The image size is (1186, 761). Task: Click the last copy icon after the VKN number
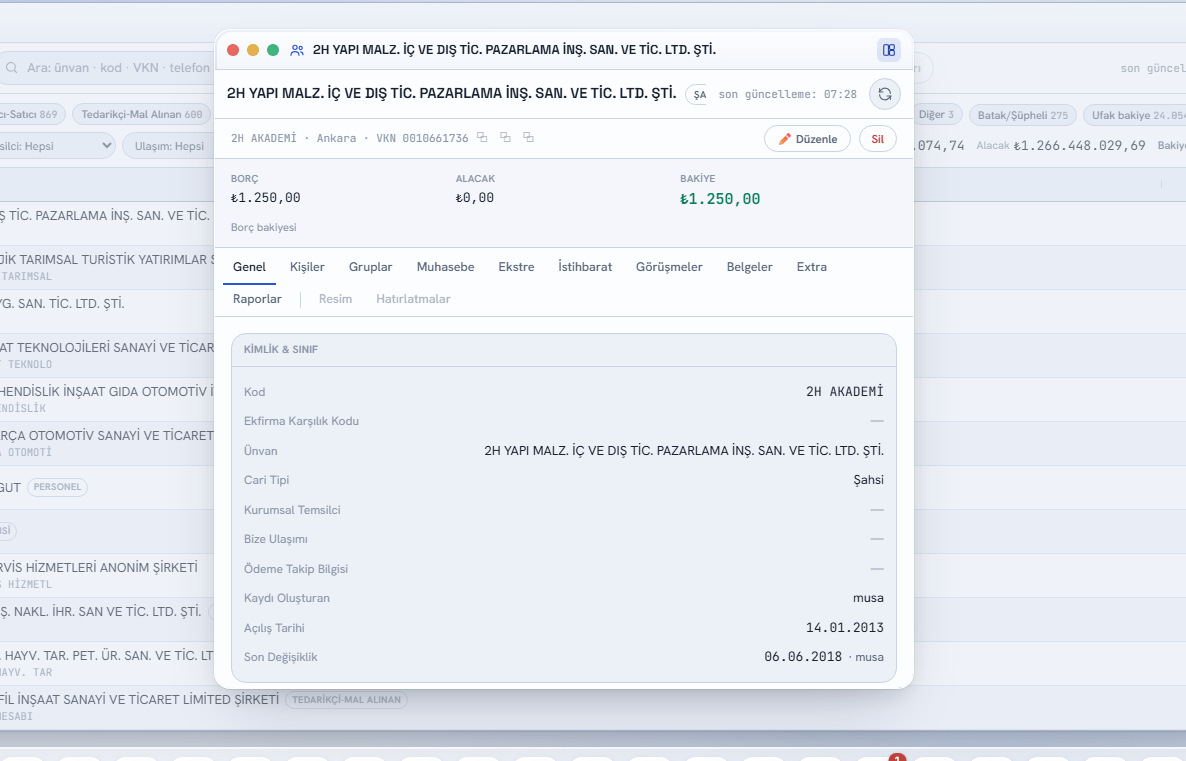point(528,137)
